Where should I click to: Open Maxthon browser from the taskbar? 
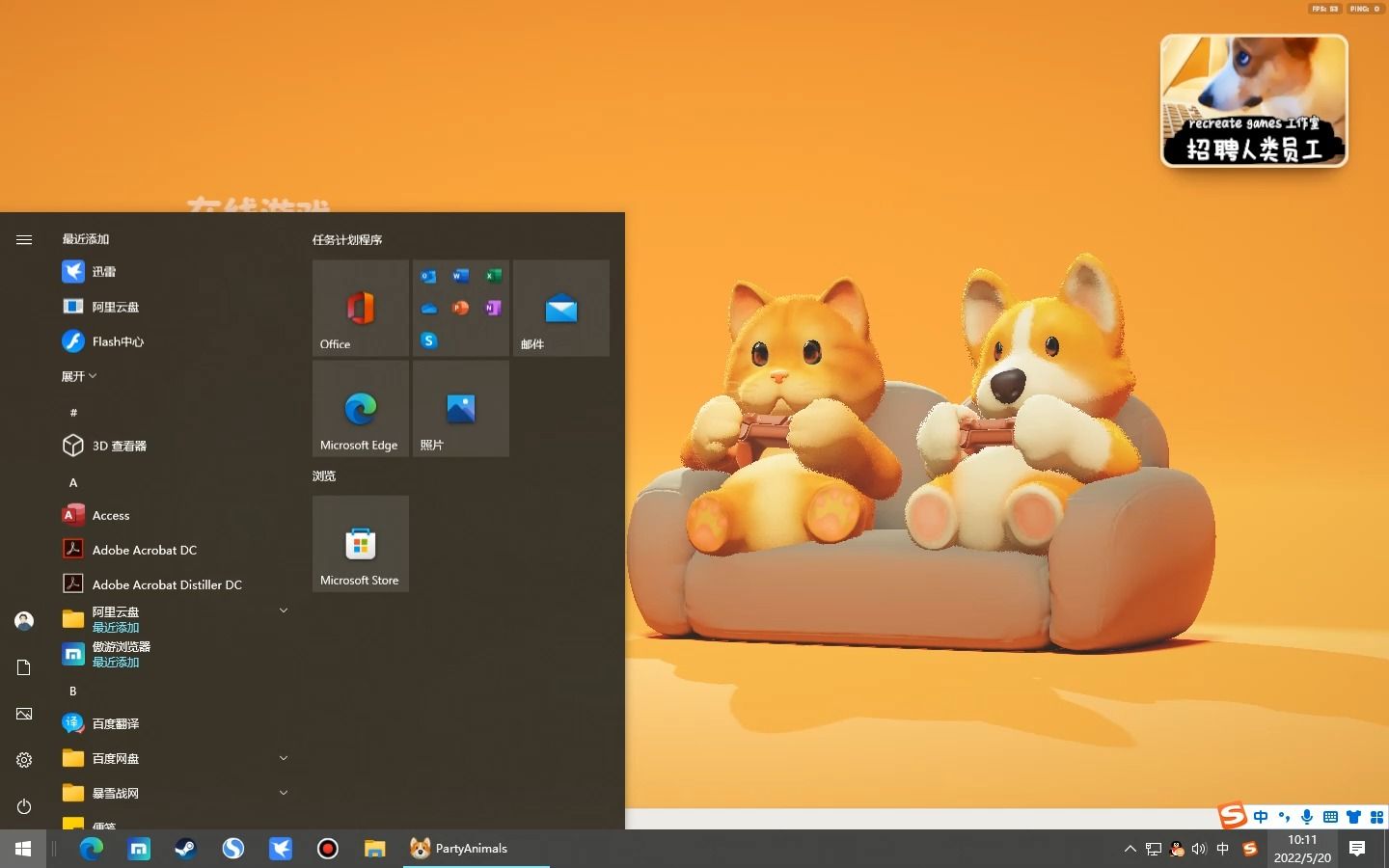tap(139, 849)
